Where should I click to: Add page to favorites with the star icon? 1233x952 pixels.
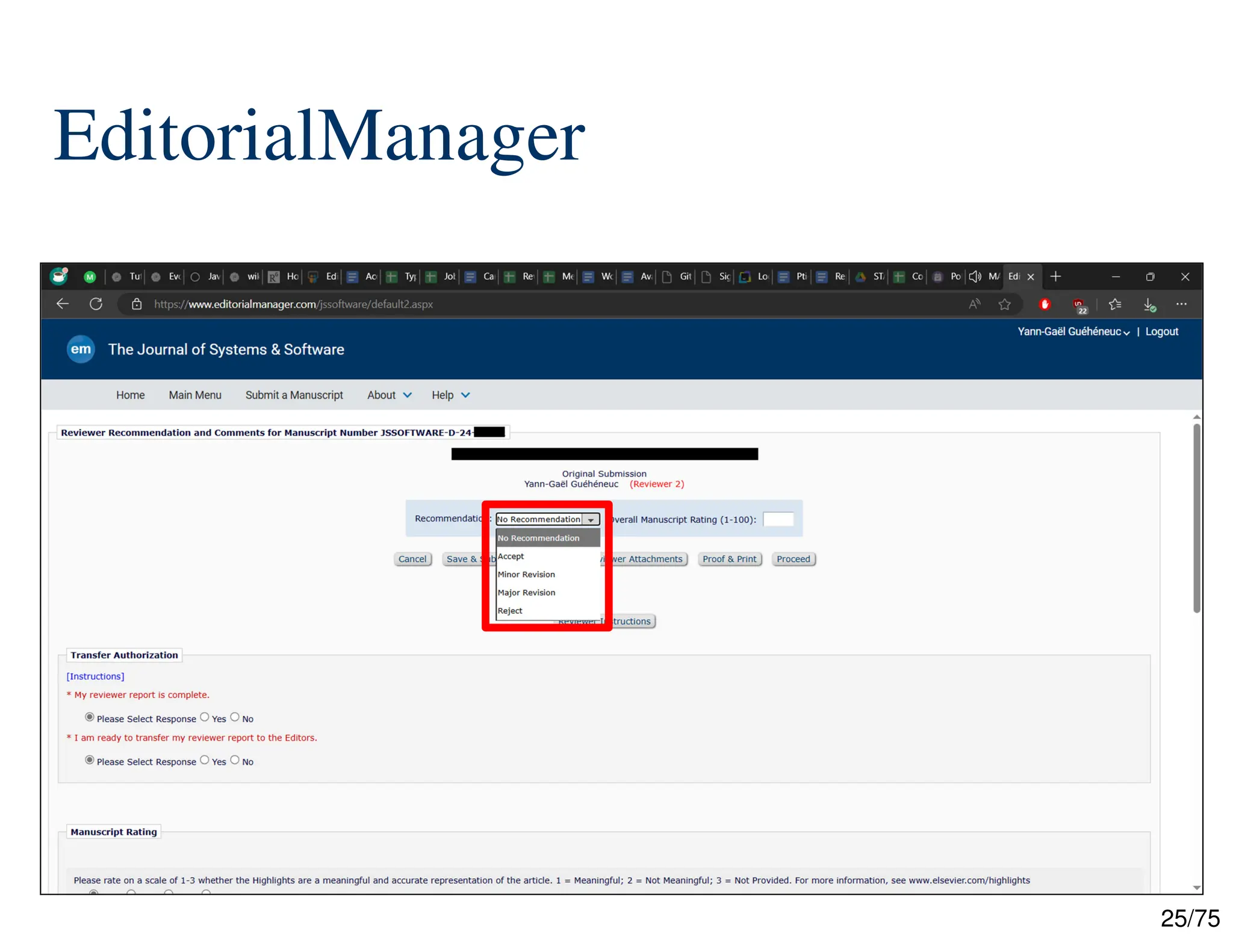click(1004, 304)
